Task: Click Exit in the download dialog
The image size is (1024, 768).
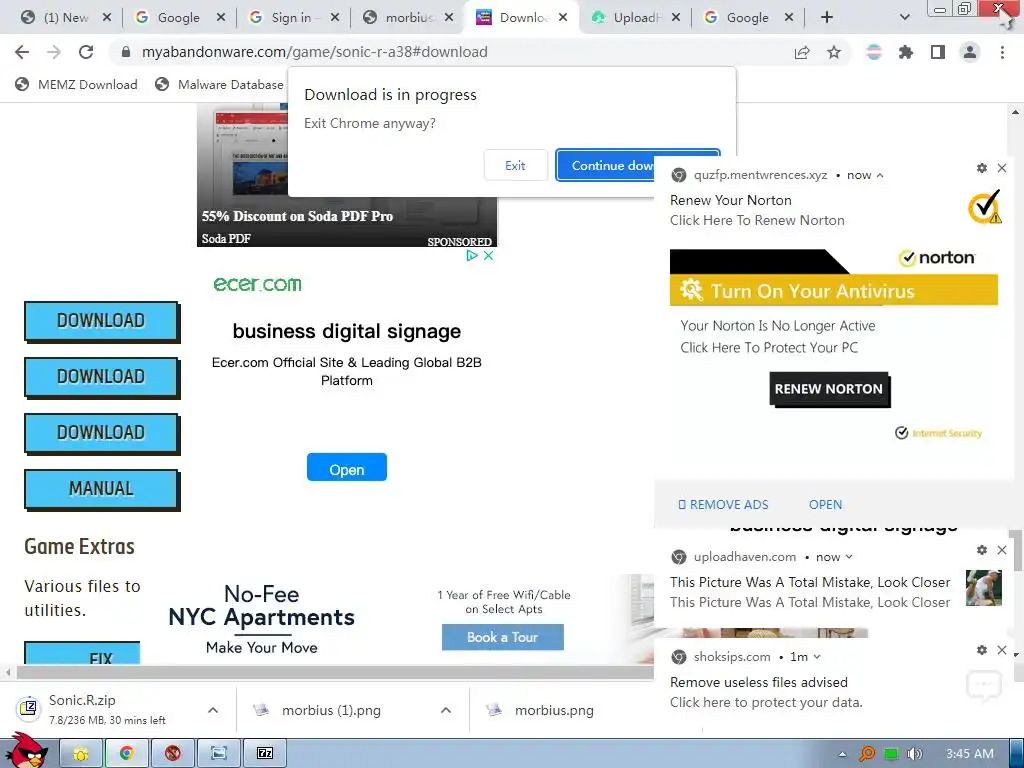Action: [515, 166]
